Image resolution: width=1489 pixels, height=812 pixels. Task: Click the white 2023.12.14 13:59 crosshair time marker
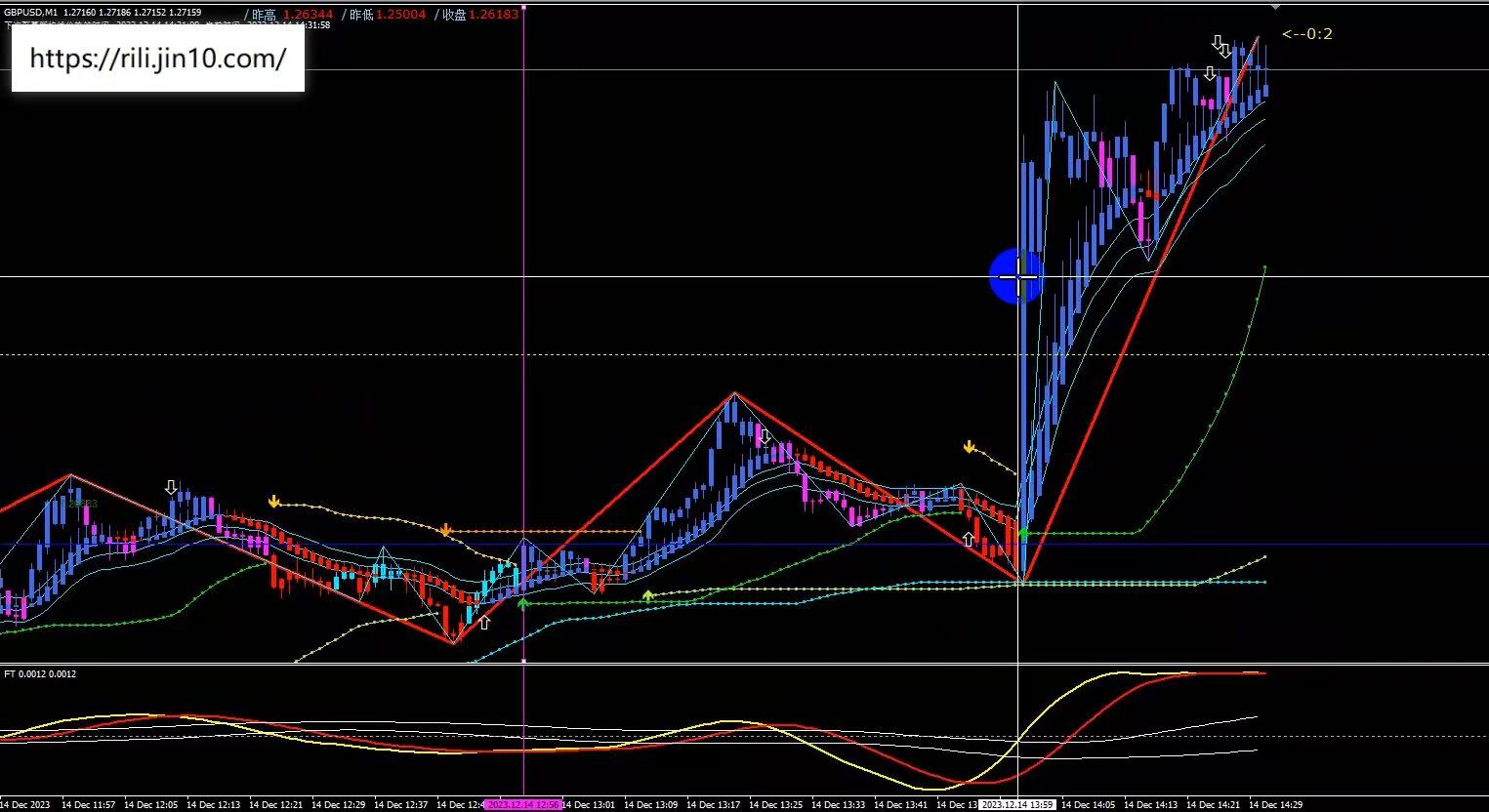(1017, 805)
